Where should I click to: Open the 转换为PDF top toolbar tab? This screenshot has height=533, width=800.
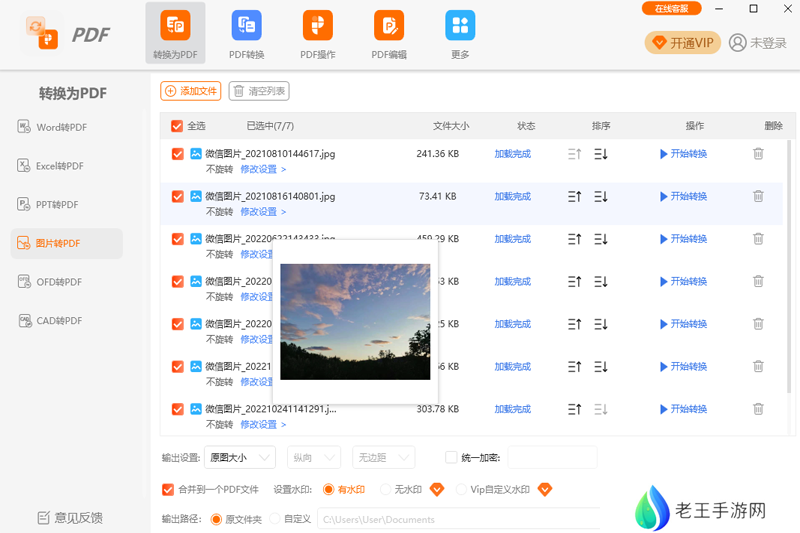pos(175,33)
